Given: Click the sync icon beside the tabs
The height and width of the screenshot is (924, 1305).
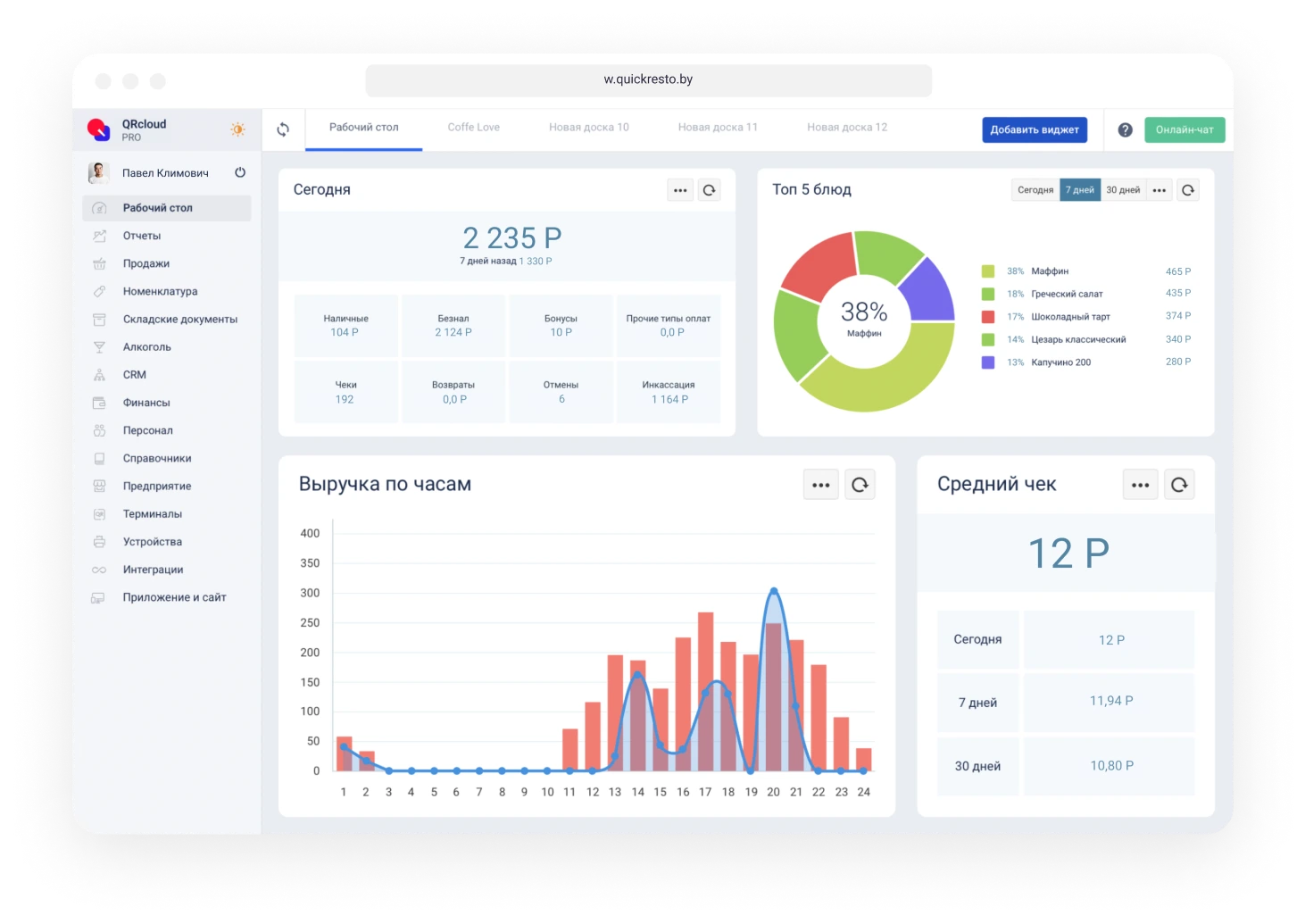Looking at the screenshot, I should tap(283, 129).
